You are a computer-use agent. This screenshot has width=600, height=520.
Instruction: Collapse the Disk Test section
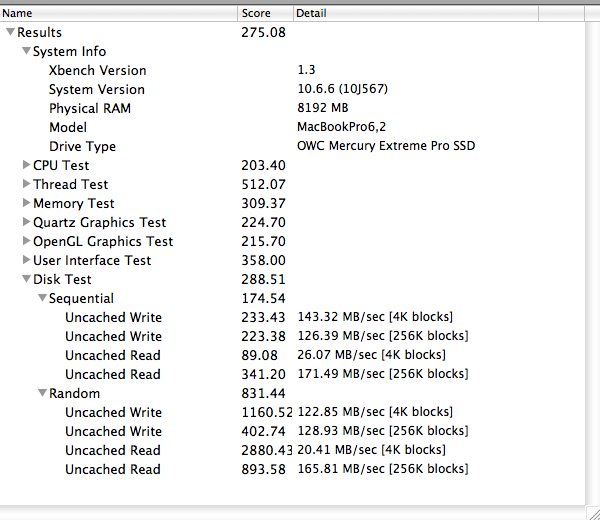tap(26, 279)
